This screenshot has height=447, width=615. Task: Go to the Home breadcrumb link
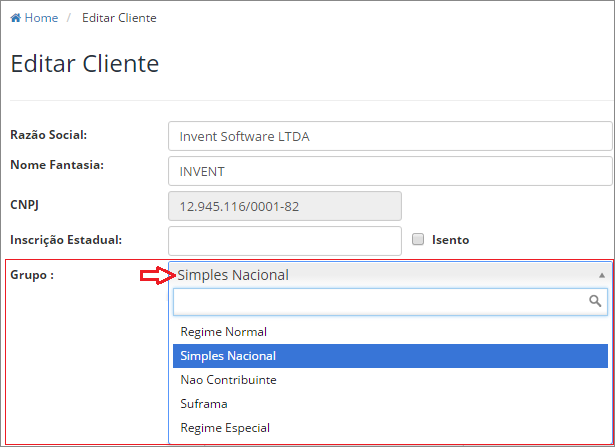(41, 18)
